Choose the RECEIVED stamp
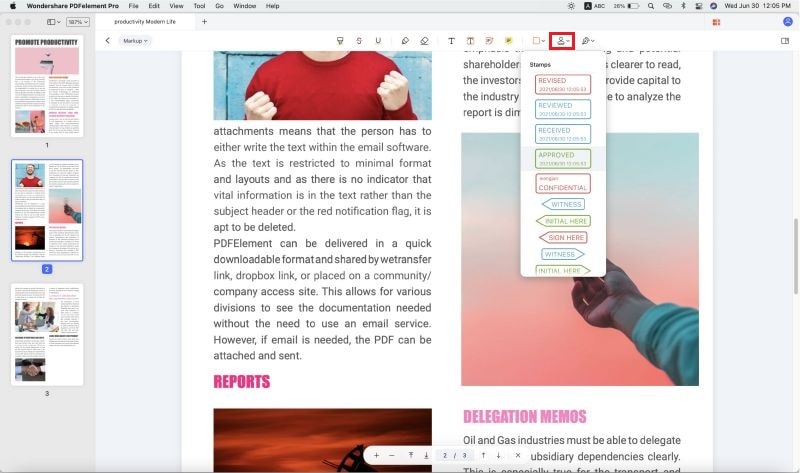Image resolution: width=800 pixels, height=473 pixels. pos(563,134)
